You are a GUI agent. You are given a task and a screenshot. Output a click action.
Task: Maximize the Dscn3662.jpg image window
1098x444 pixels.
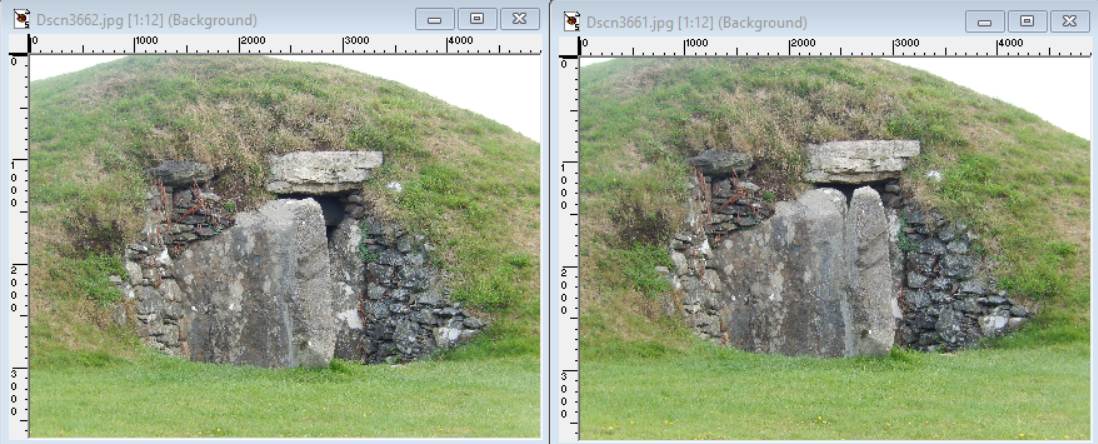(477, 19)
